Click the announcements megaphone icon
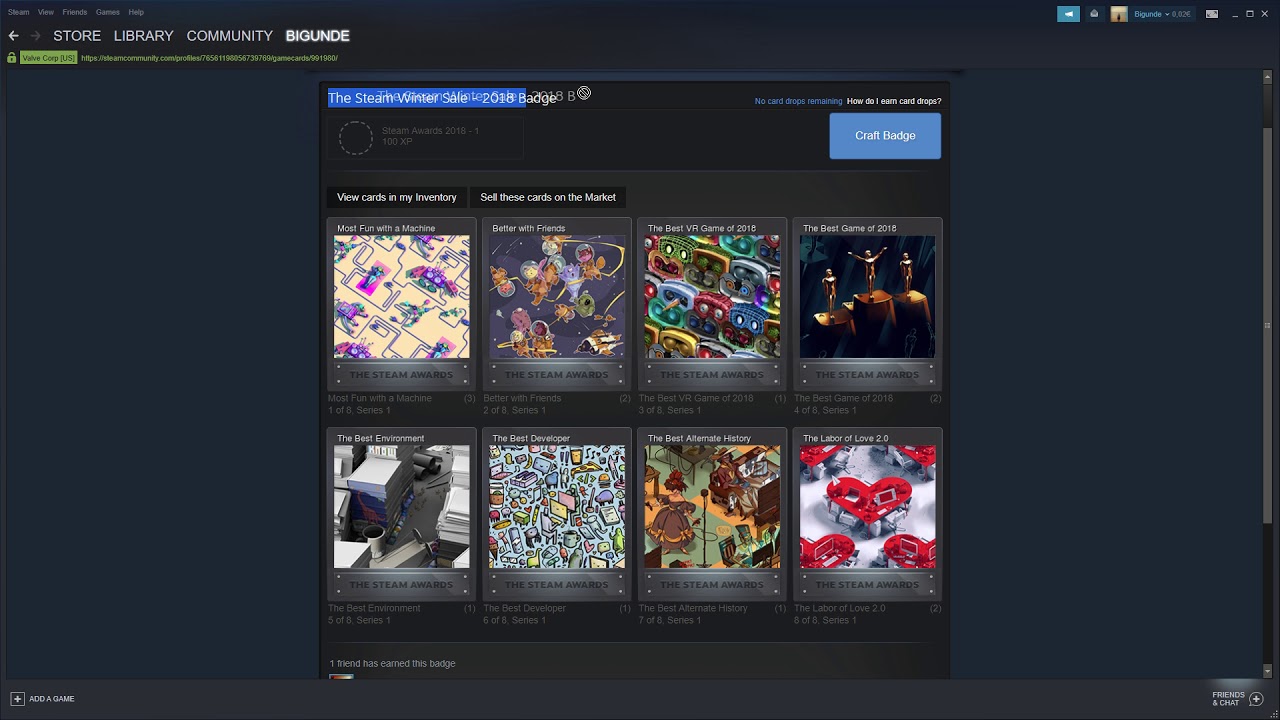The height and width of the screenshot is (720, 1280). pos(1068,14)
